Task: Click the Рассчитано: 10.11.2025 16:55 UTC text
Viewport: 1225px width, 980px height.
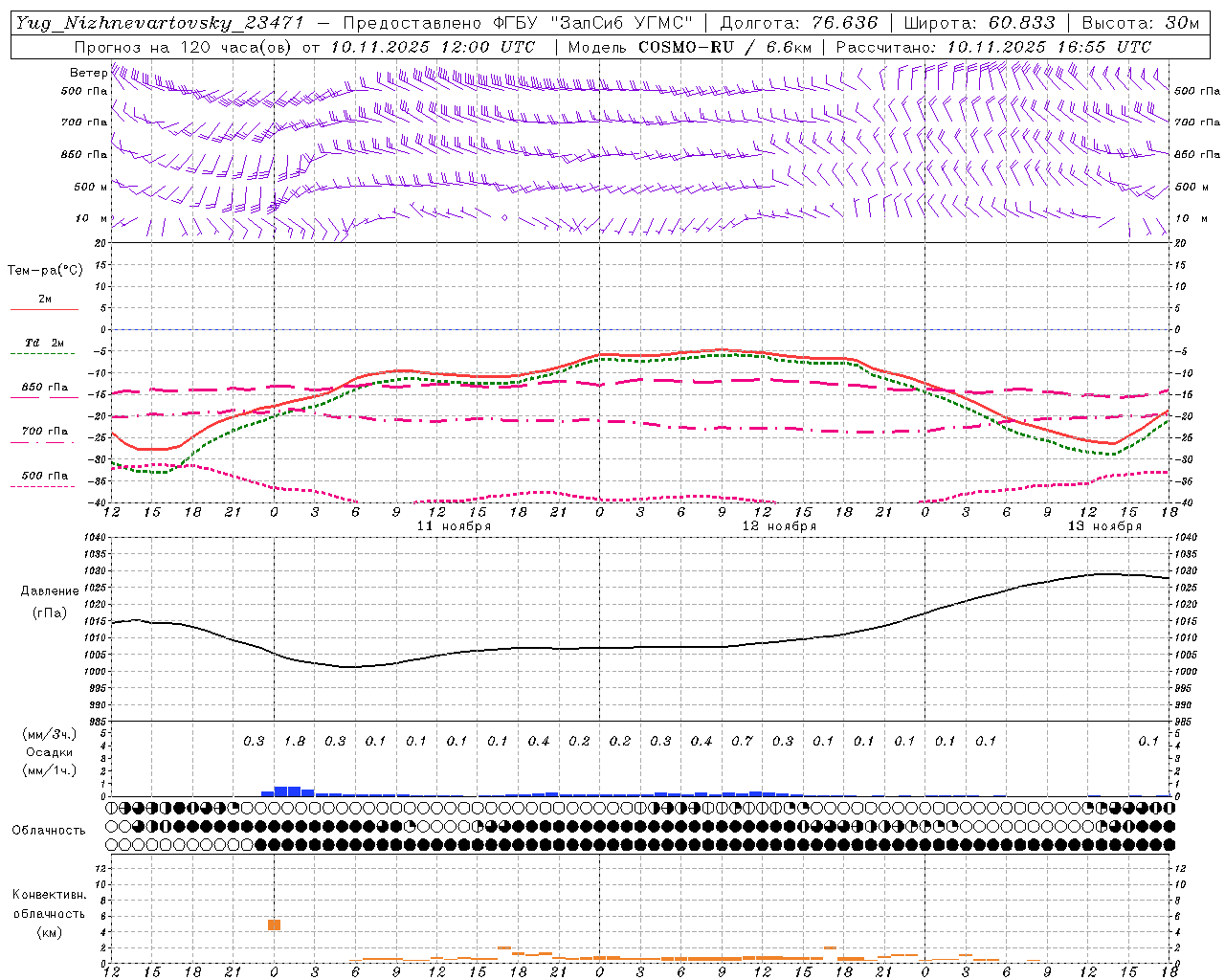Action: (x=993, y=47)
